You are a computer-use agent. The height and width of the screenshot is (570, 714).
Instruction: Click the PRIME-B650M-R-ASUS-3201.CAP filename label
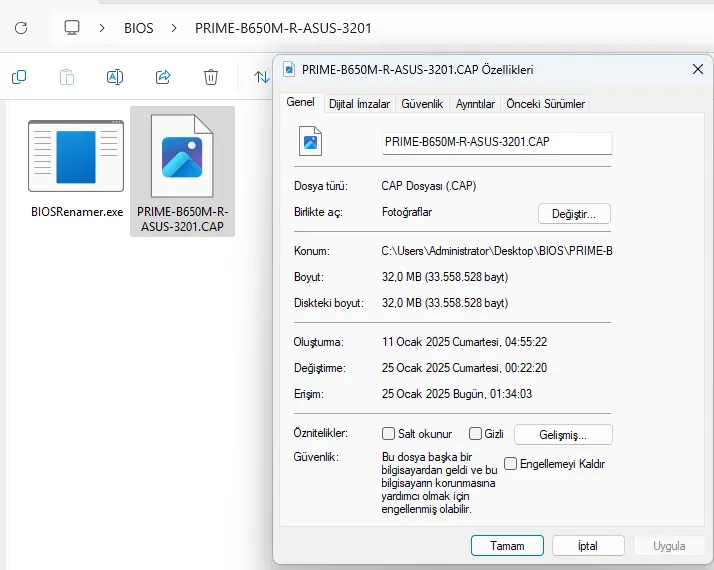point(183,219)
